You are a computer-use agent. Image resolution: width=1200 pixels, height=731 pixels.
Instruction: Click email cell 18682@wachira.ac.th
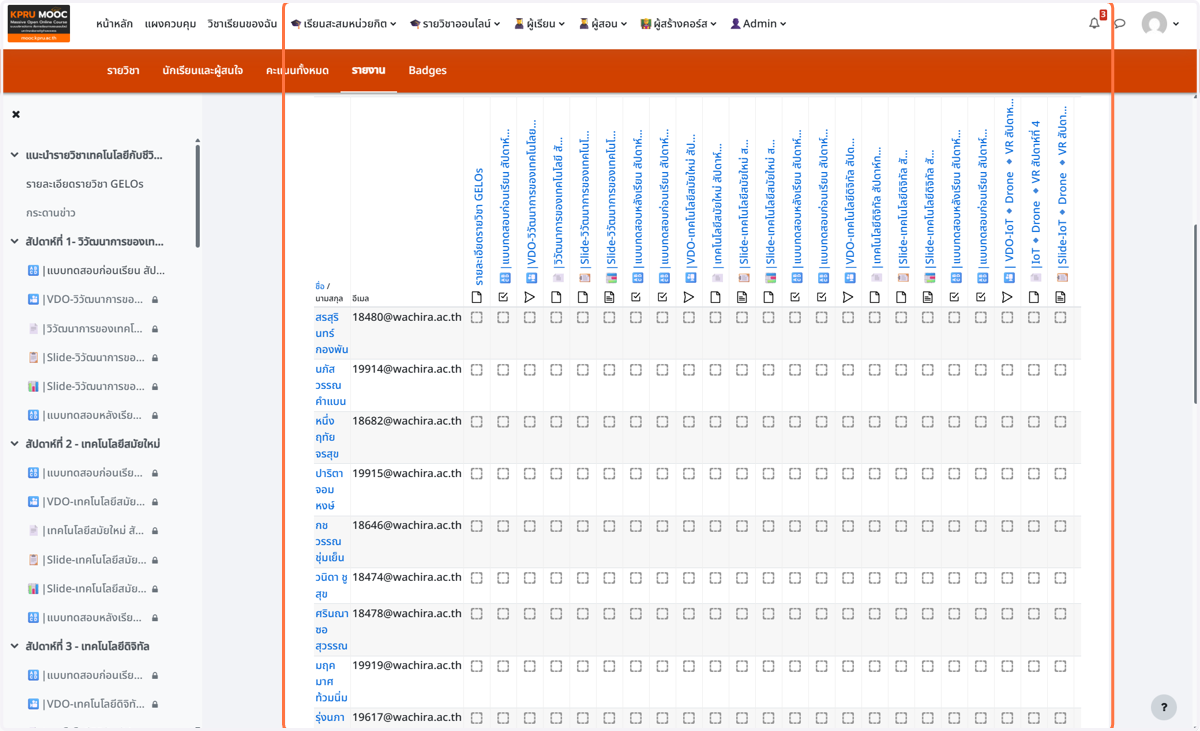pyautogui.click(x=407, y=421)
